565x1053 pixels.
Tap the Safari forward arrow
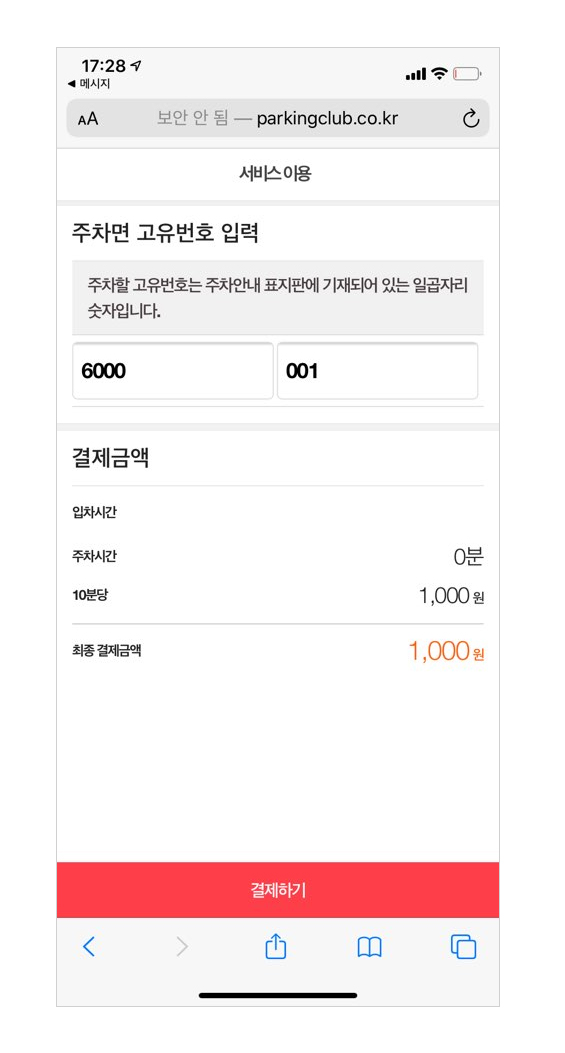coord(182,947)
